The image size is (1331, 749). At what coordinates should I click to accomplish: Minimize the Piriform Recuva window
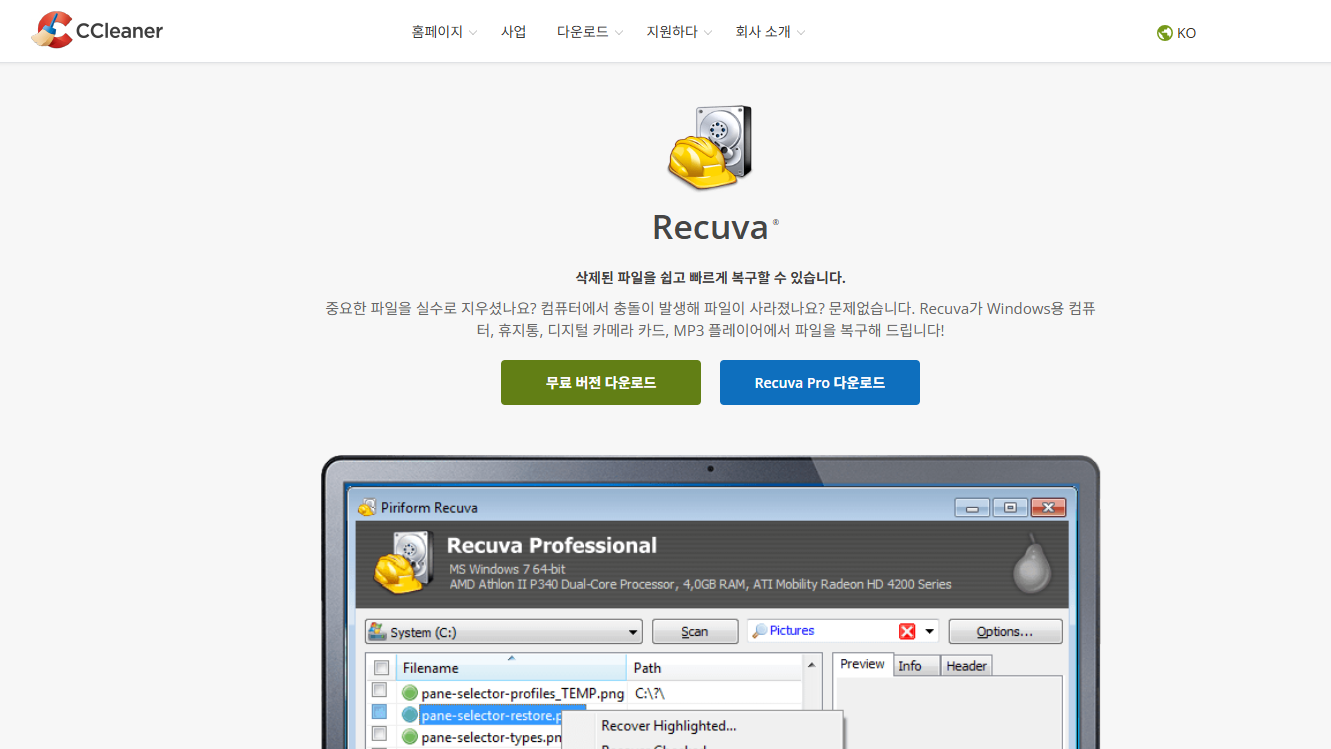tap(972, 507)
